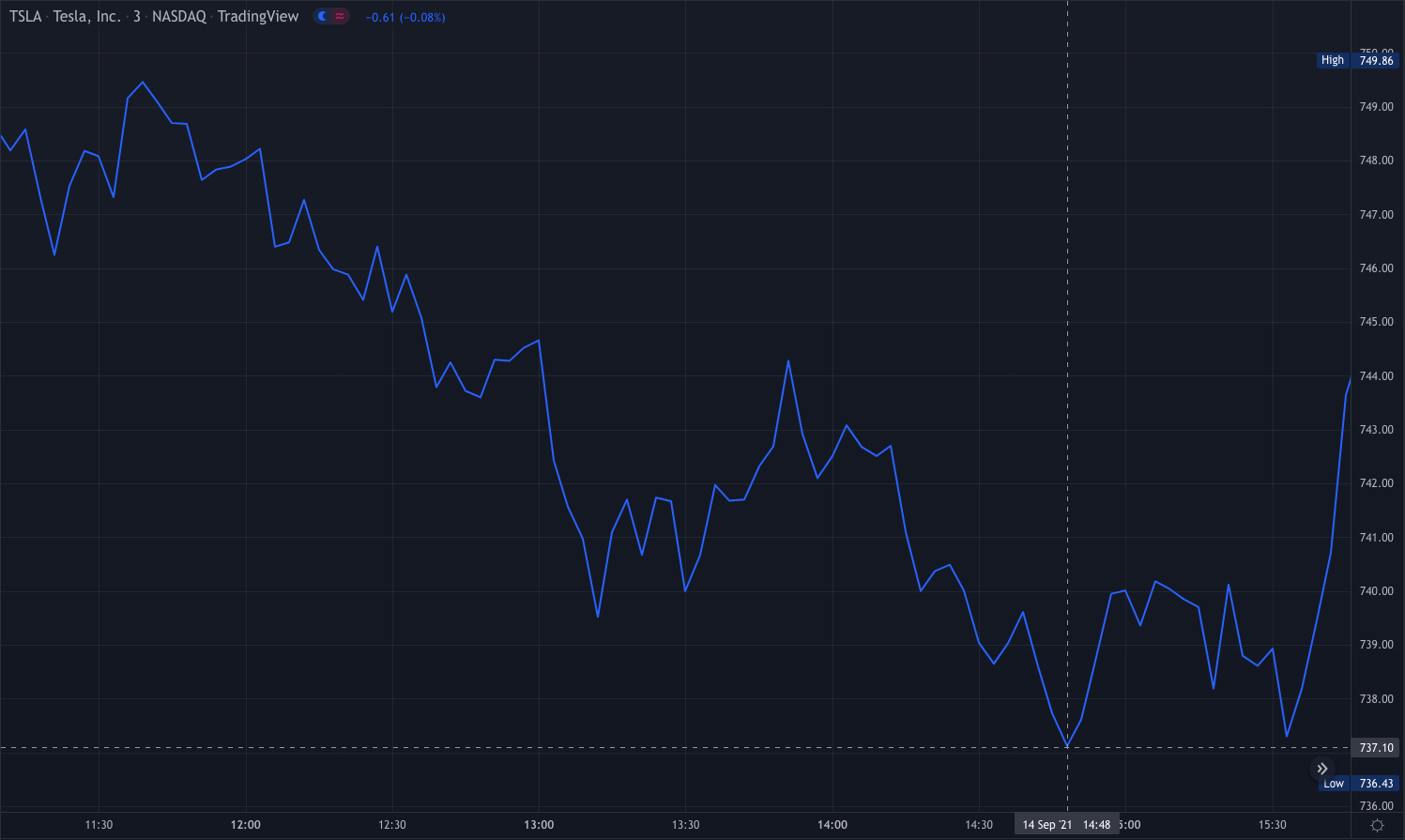Click 741.00 on the price axis

click(x=1377, y=538)
